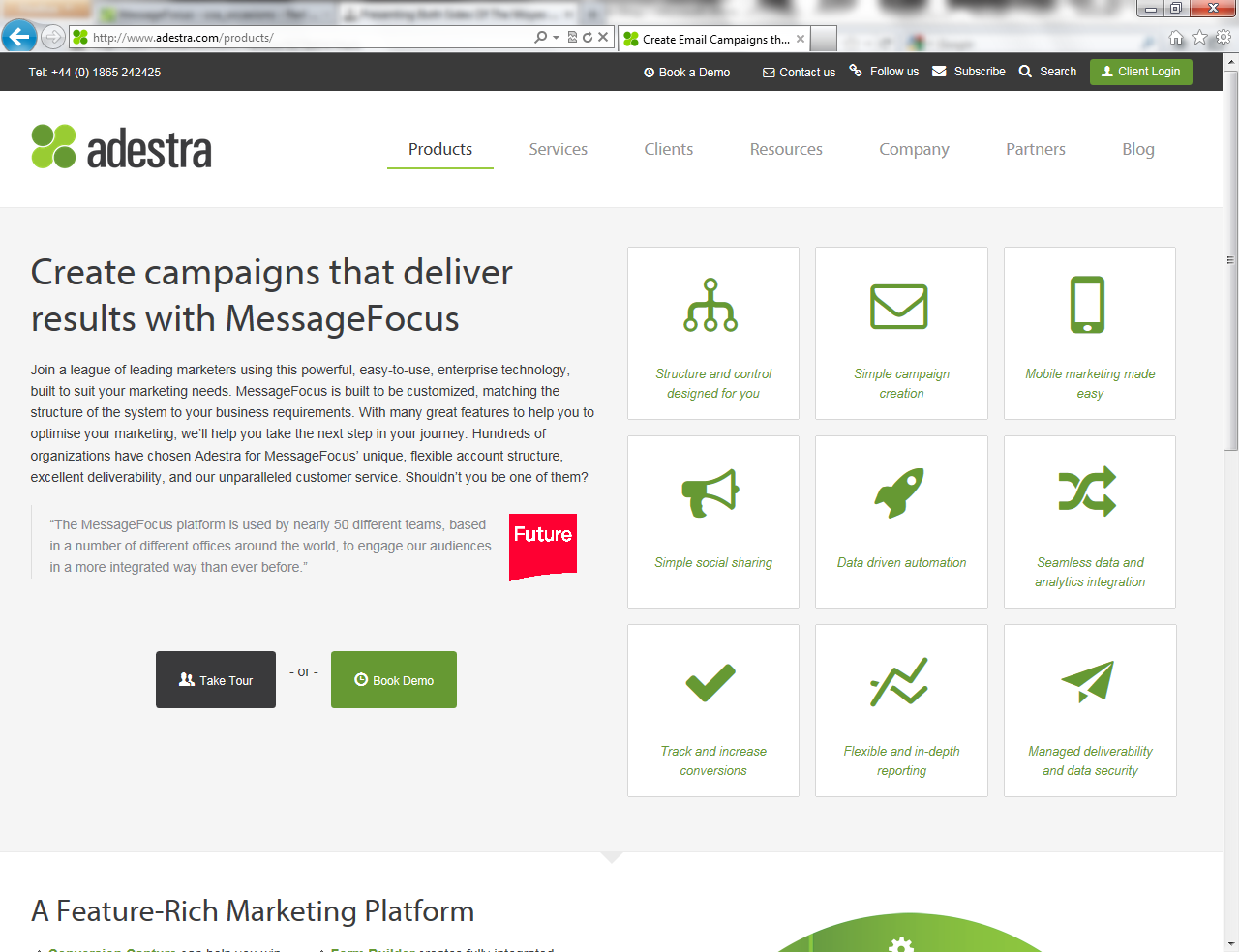The height and width of the screenshot is (952, 1239).
Task: Click the Tel: +44 (0) 1865 242425 text
Action: [95, 73]
